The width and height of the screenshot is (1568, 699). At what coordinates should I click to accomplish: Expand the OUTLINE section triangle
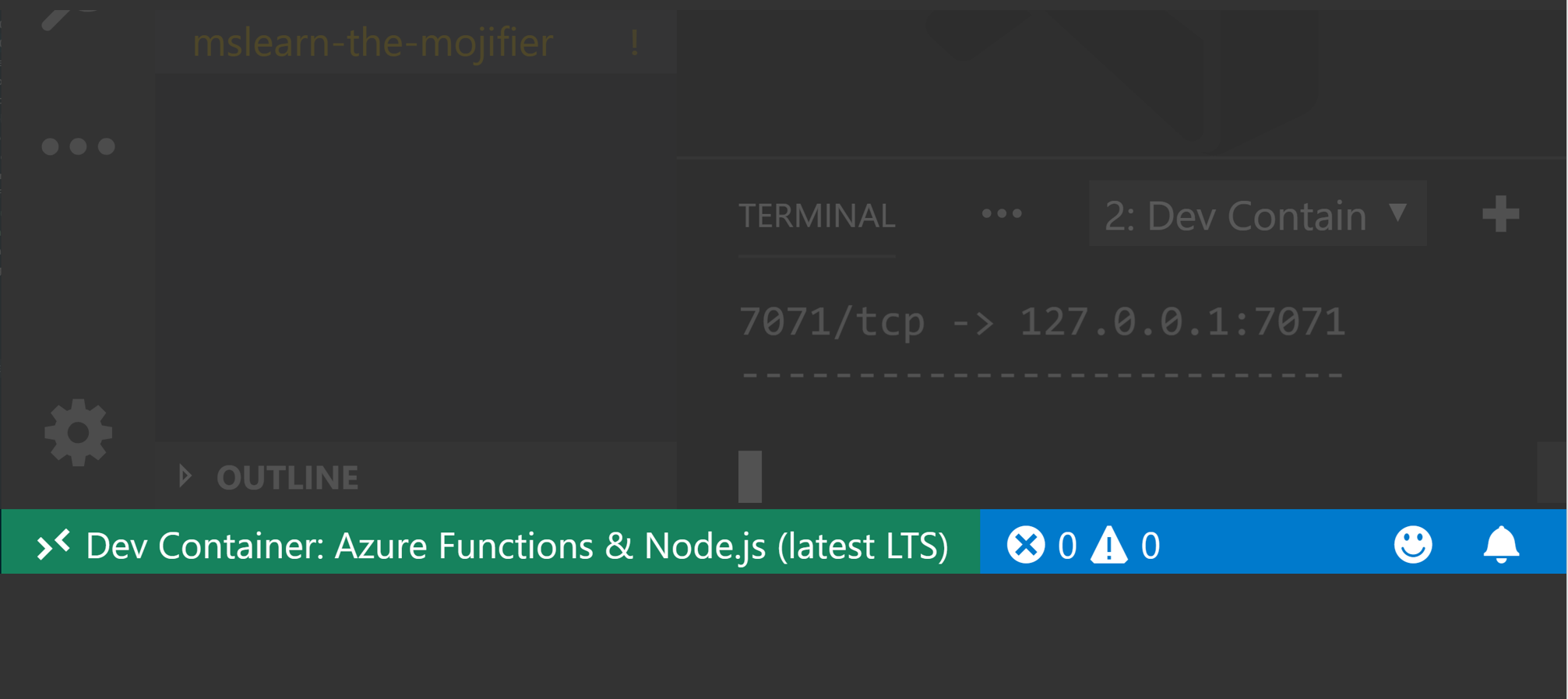(x=185, y=476)
